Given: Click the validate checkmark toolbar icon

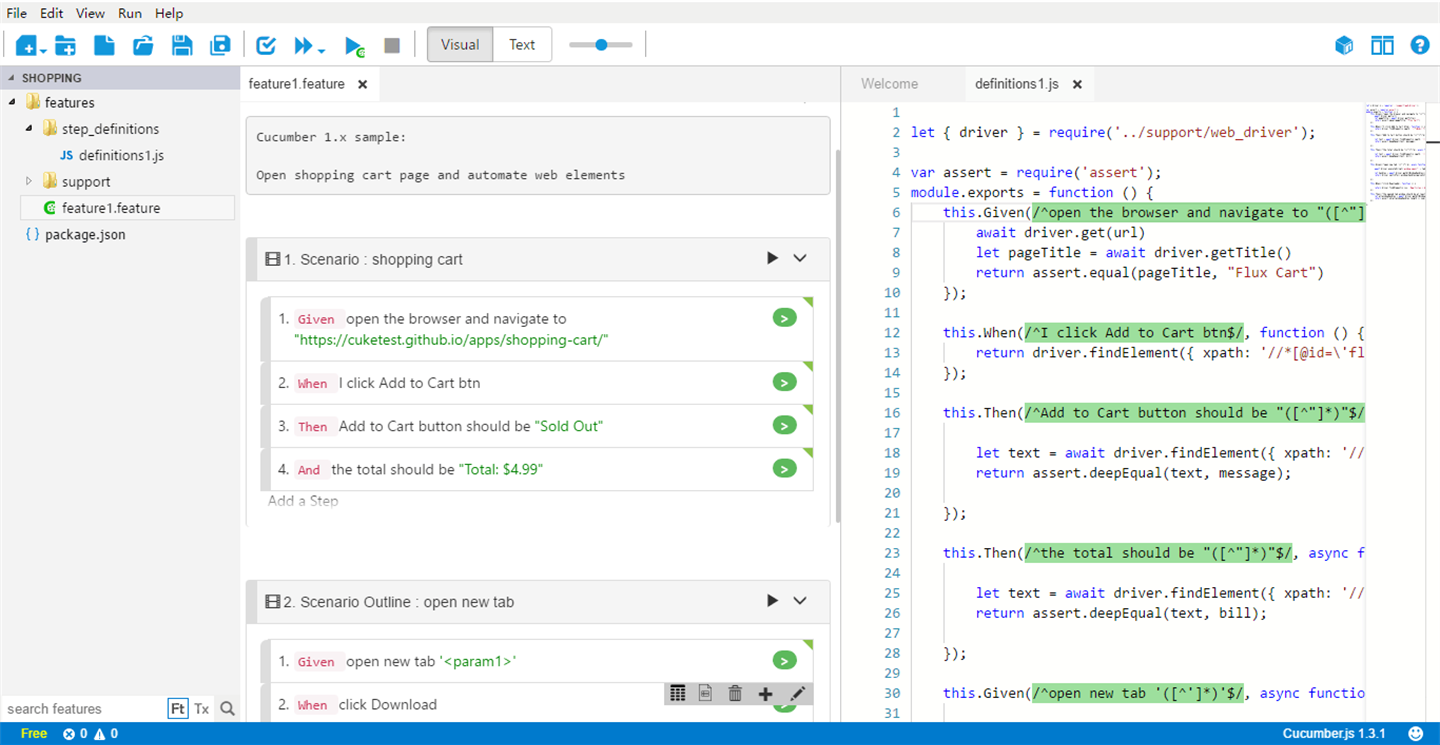Looking at the screenshot, I should (x=266, y=45).
